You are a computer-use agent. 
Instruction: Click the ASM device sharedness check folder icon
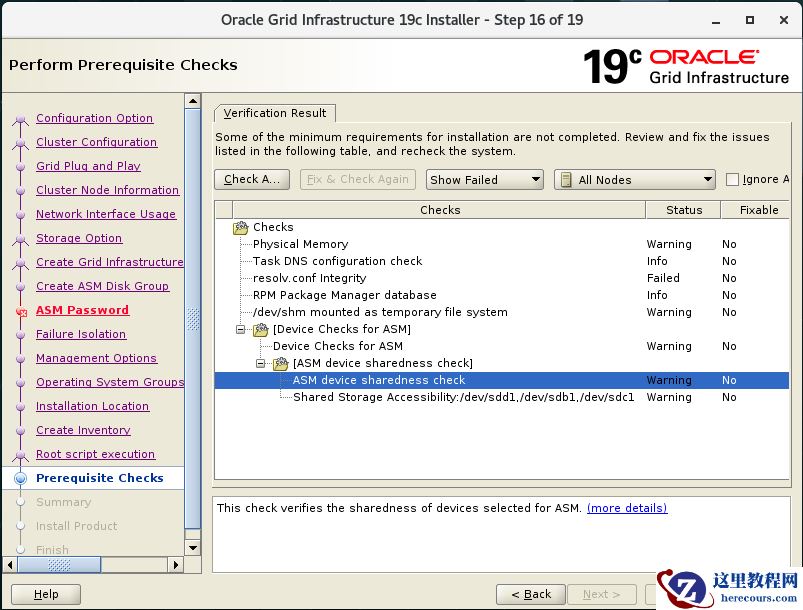pyautogui.click(x=281, y=364)
